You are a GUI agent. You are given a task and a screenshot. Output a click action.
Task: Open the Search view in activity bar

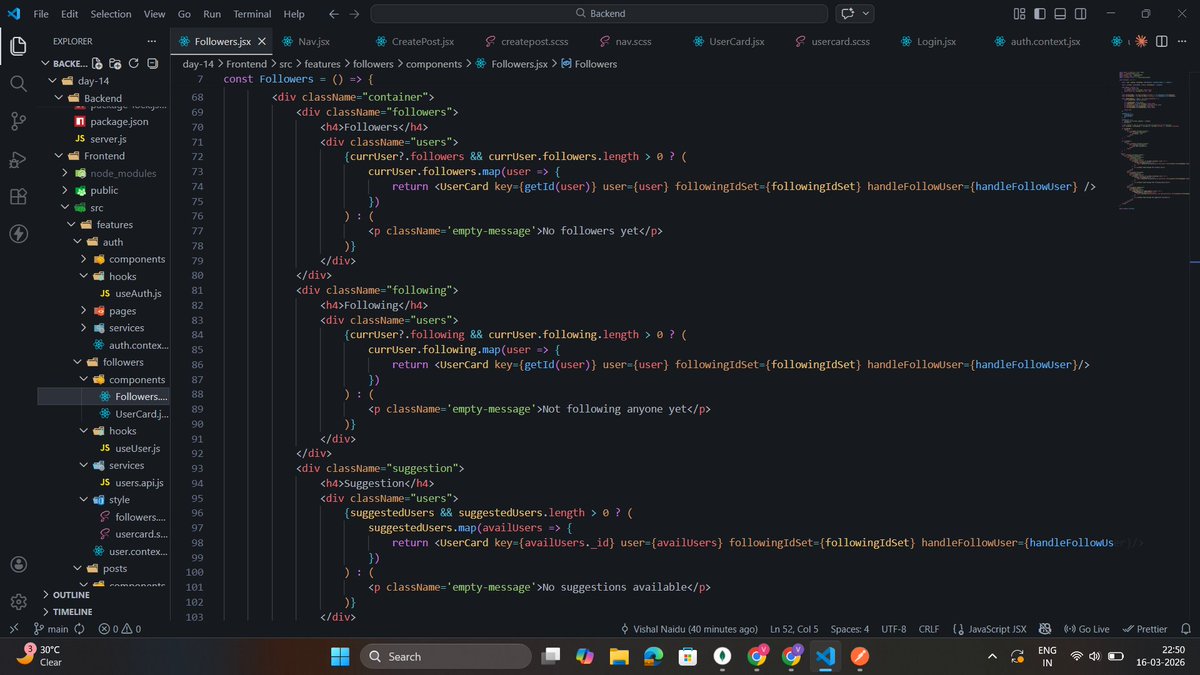click(18, 83)
